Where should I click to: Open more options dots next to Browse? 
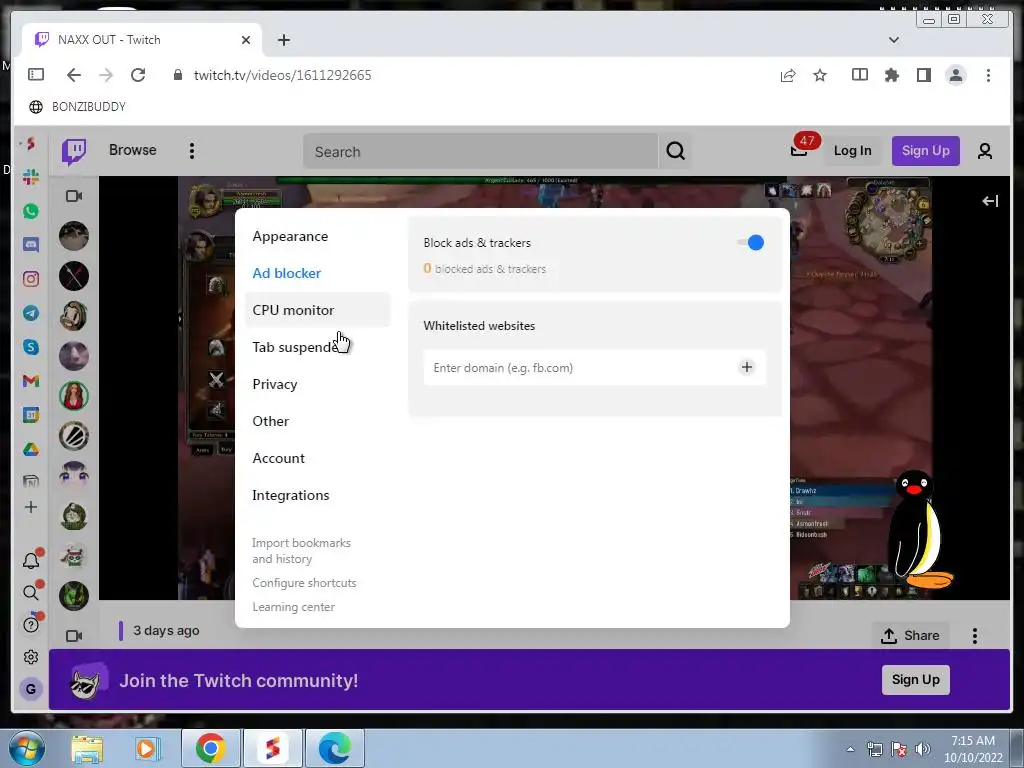(x=192, y=151)
